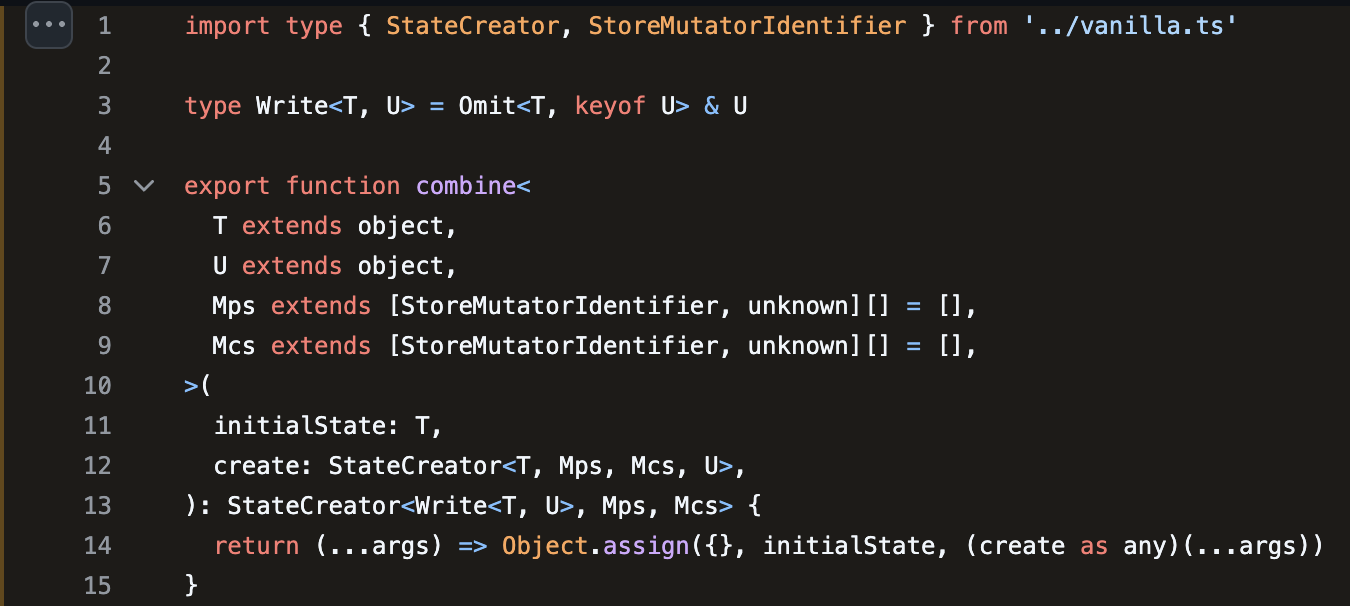The width and height of the screenshot is (1350, 606).
Task: Collapse the combine function at line 5
Action: pyautogui.click(x=144, y=185)
